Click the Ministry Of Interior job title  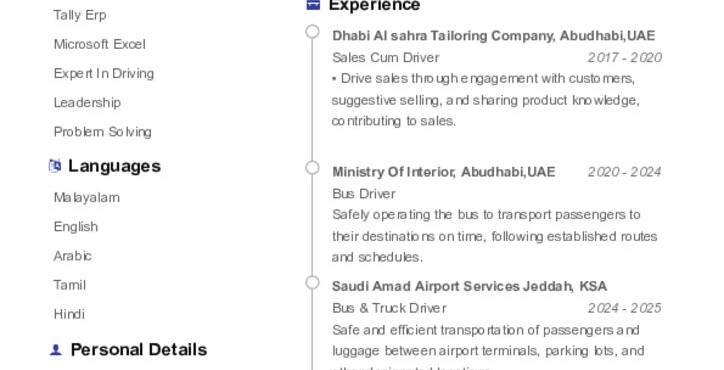[x=444, y=172]
